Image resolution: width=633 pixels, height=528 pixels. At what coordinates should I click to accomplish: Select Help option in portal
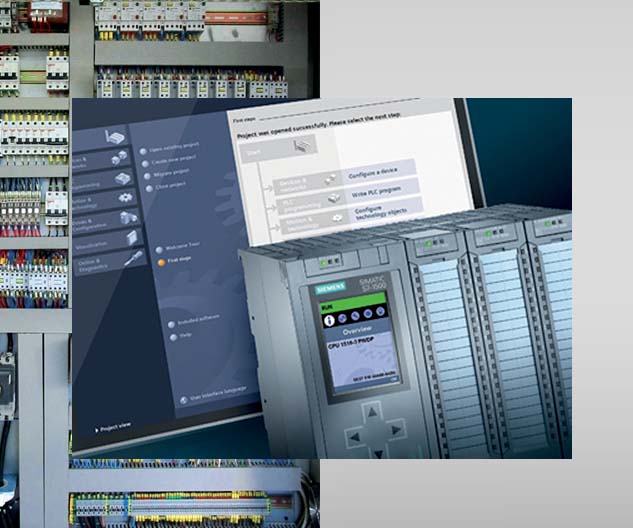(x=181, y=336)
